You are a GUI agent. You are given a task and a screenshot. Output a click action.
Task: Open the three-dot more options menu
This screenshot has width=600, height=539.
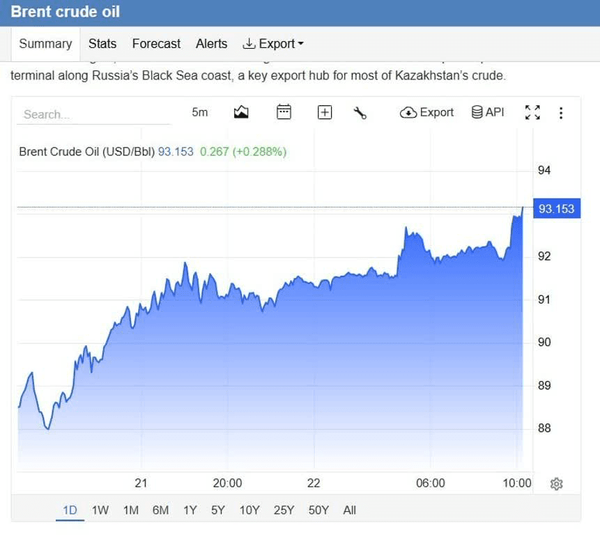pos(561,113)
